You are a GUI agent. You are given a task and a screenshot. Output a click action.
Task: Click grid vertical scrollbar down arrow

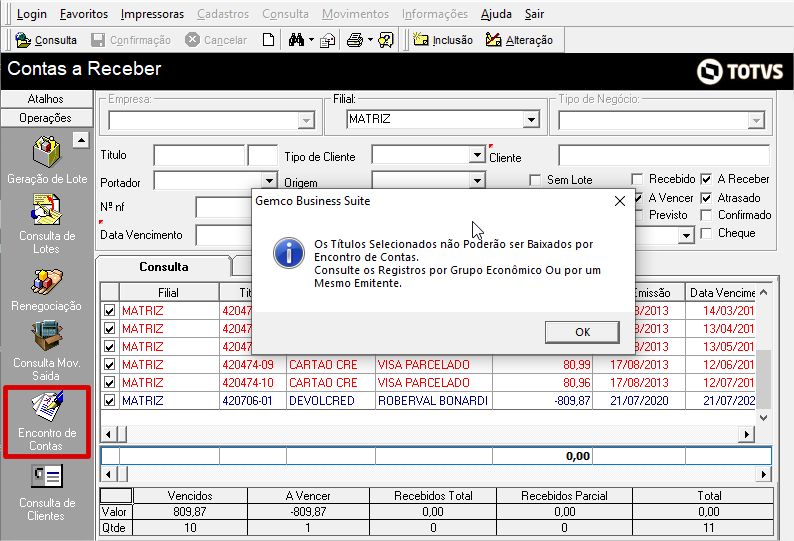tap(764, 418)
